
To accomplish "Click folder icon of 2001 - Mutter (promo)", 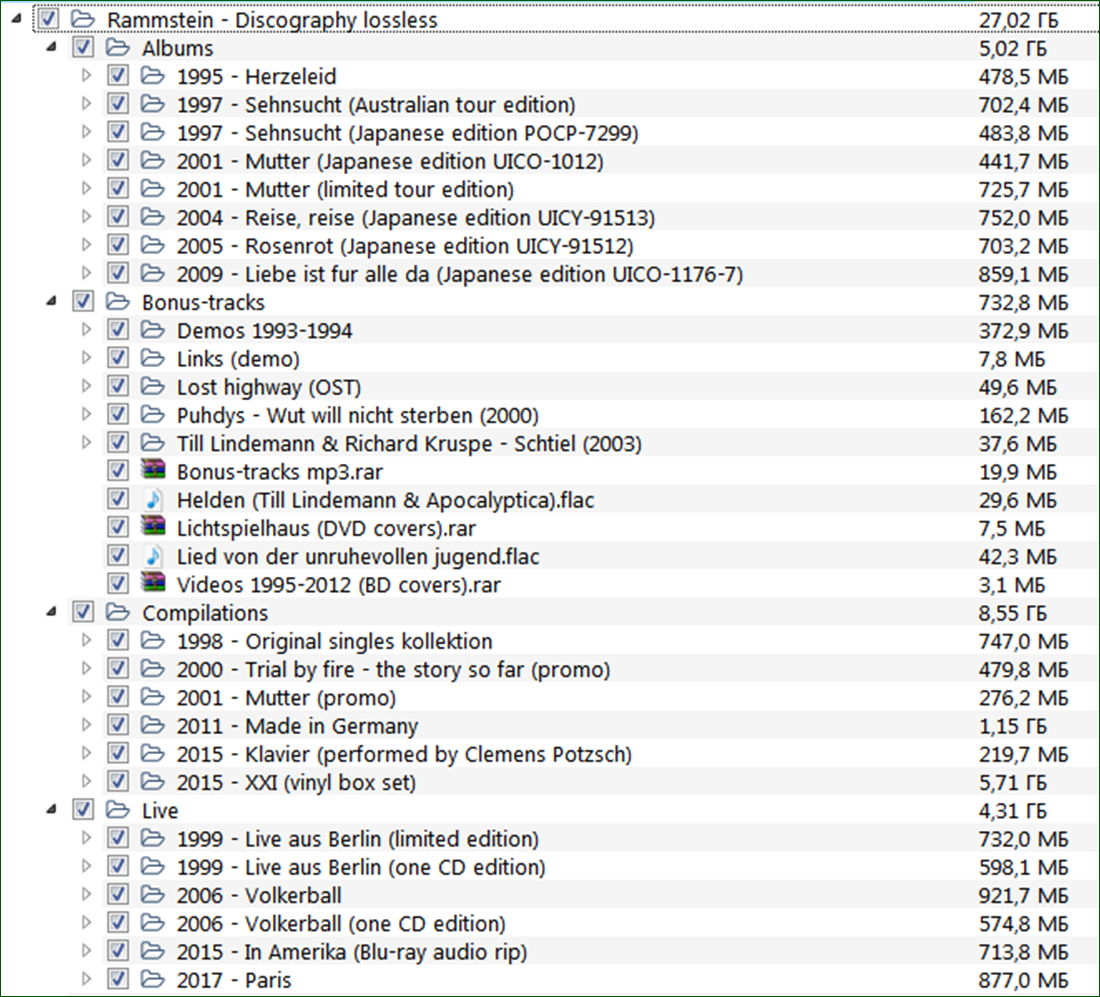I will point(152,697).
